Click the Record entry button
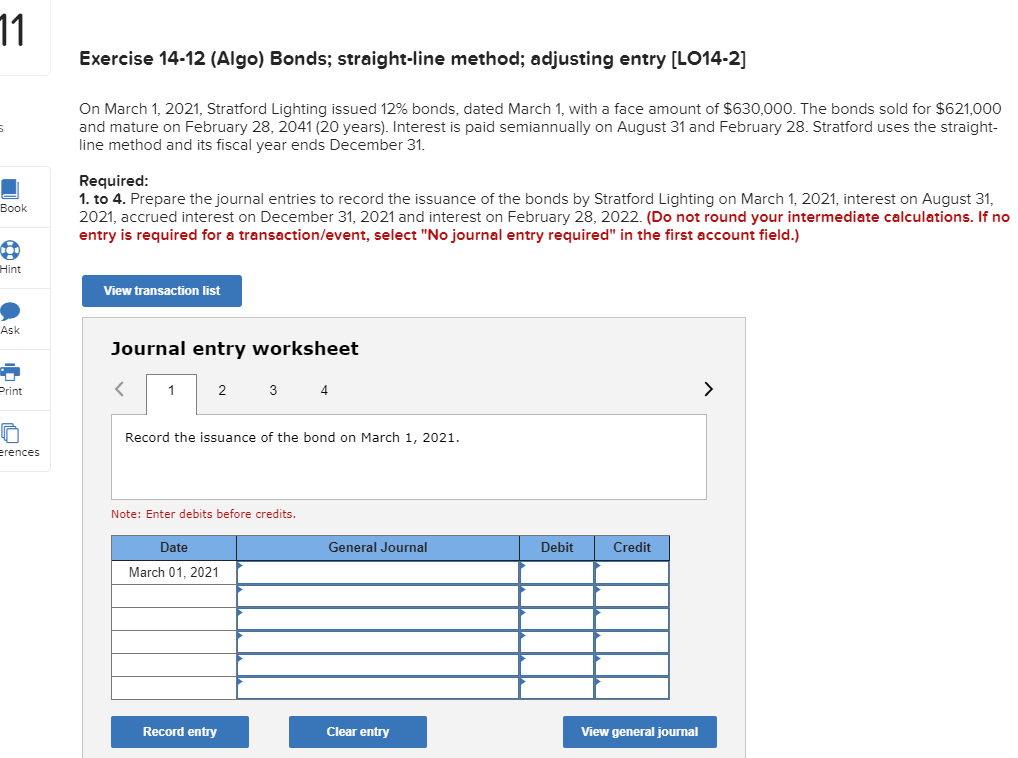The width and height of the screenshot is (1018, 758). (x=179, y=731)
